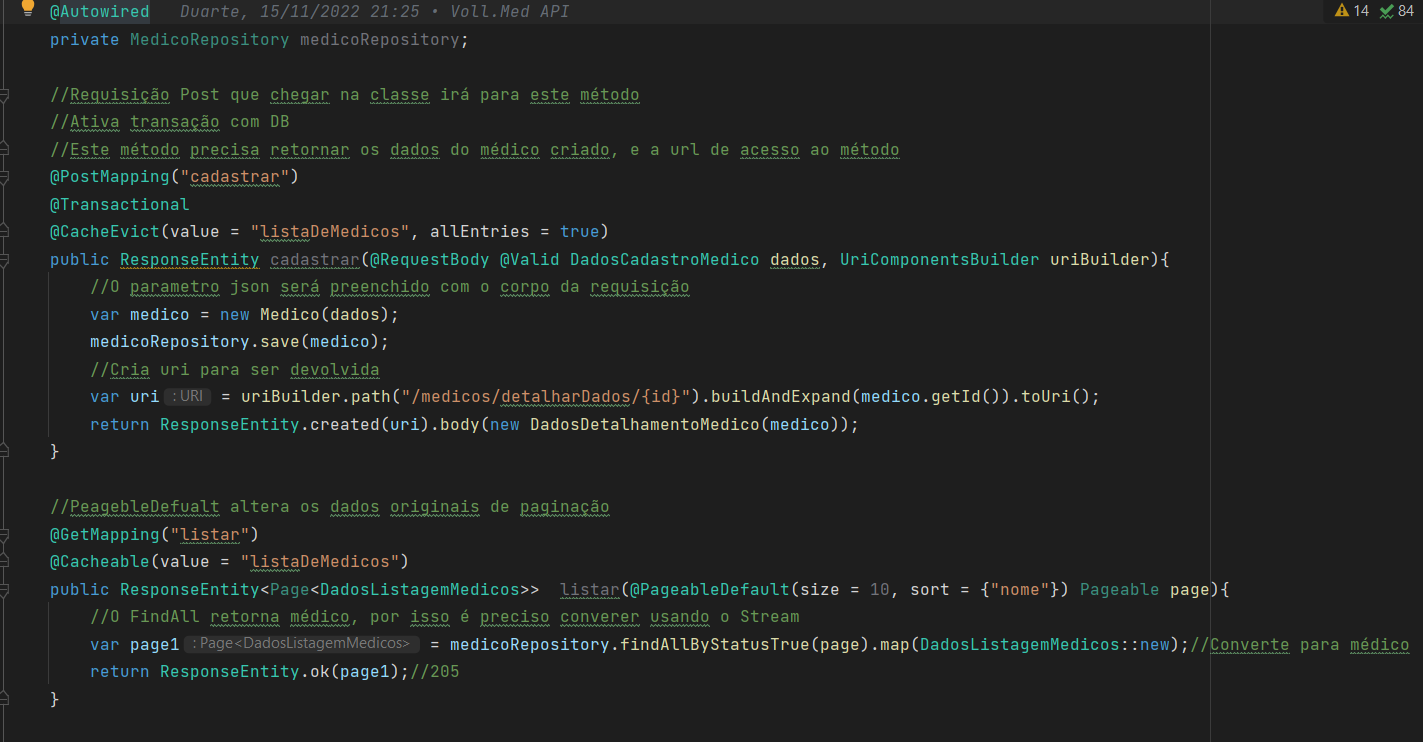
Task: Click DadosListagemMedicos::new method reference
Action: click(x=1045, y=644)
